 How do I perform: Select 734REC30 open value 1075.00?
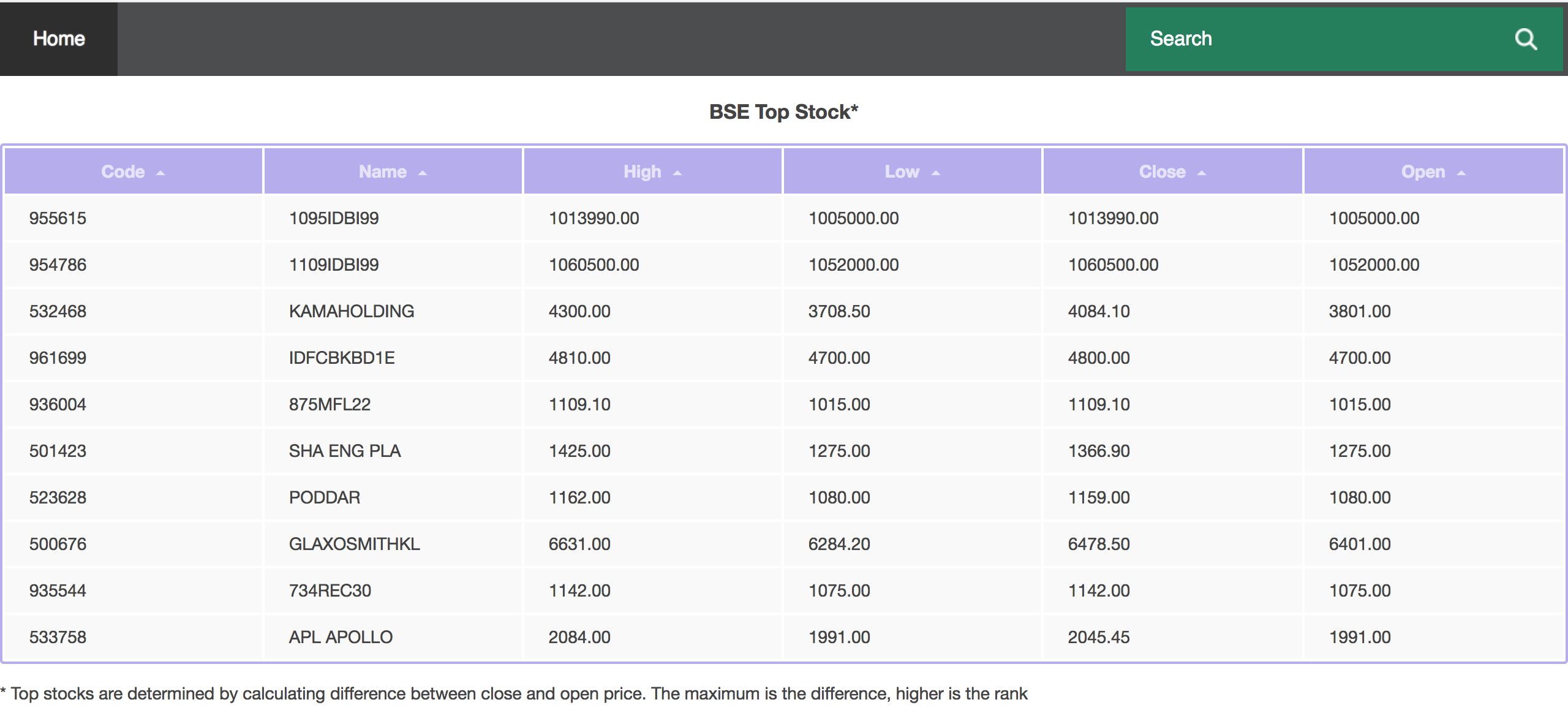click(x=1360, y=590)
